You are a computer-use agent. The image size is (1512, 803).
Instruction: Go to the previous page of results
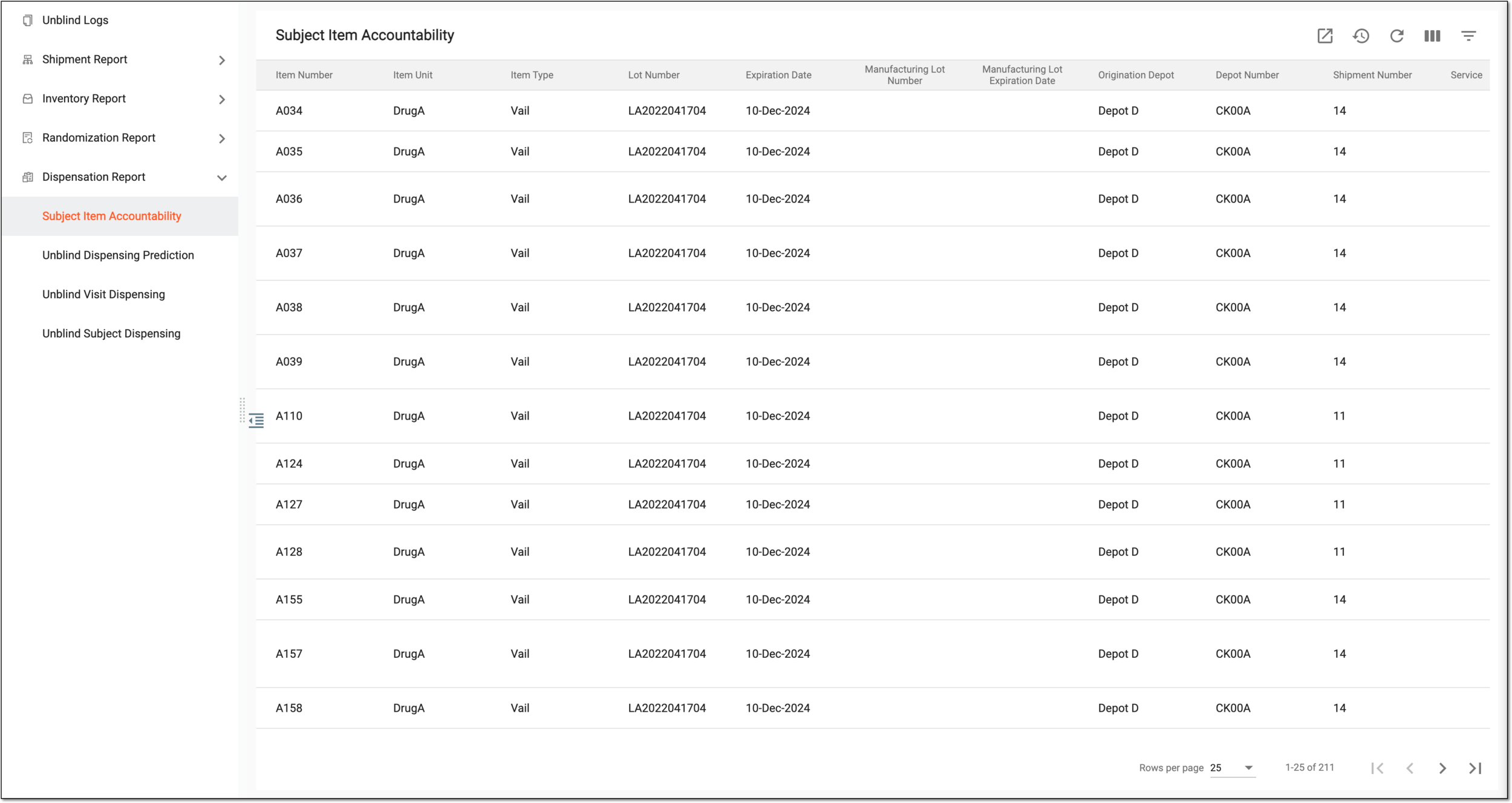1410,768
